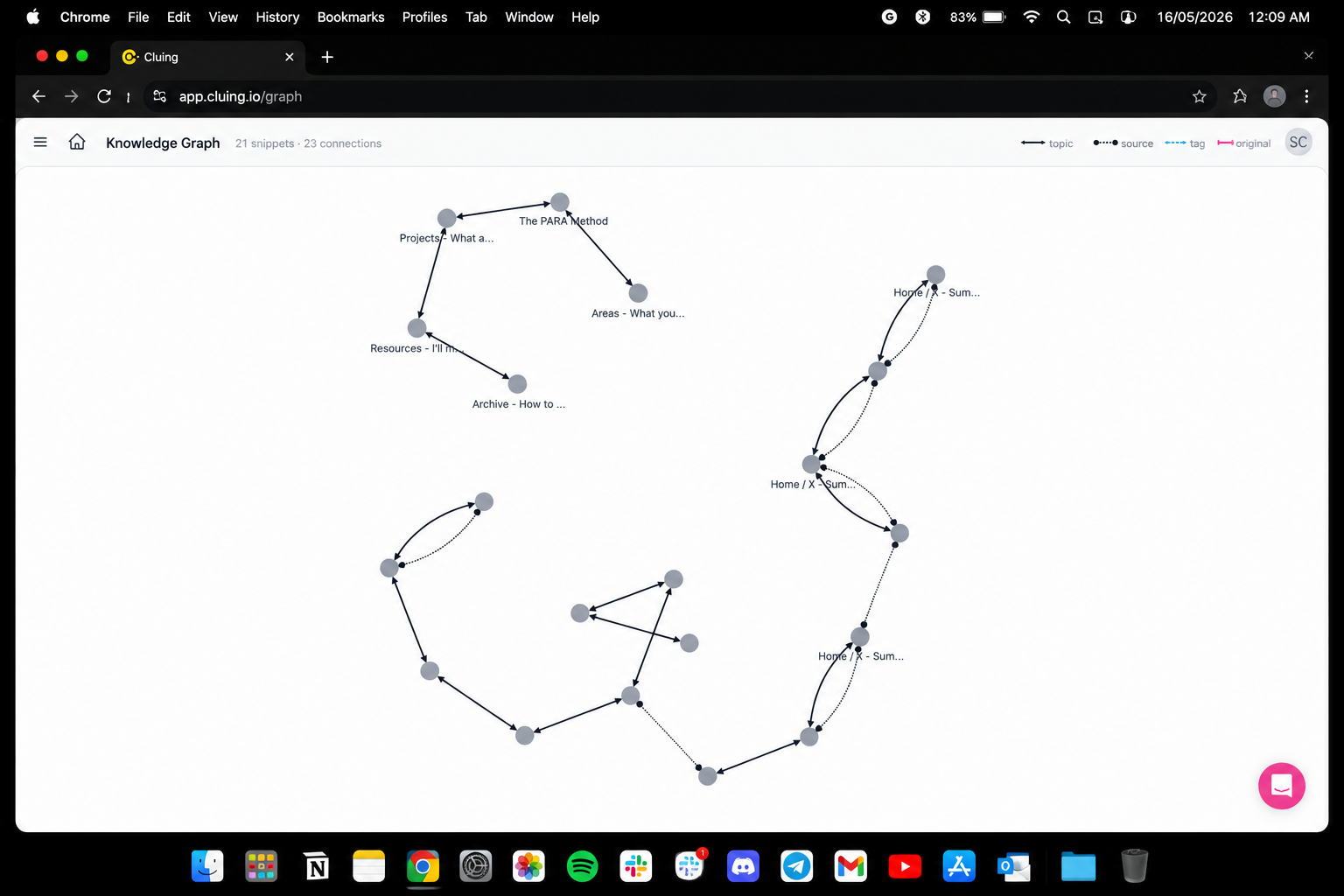Open Notion from the Dock
This screenshot has height=896, width=1344.
315,866
